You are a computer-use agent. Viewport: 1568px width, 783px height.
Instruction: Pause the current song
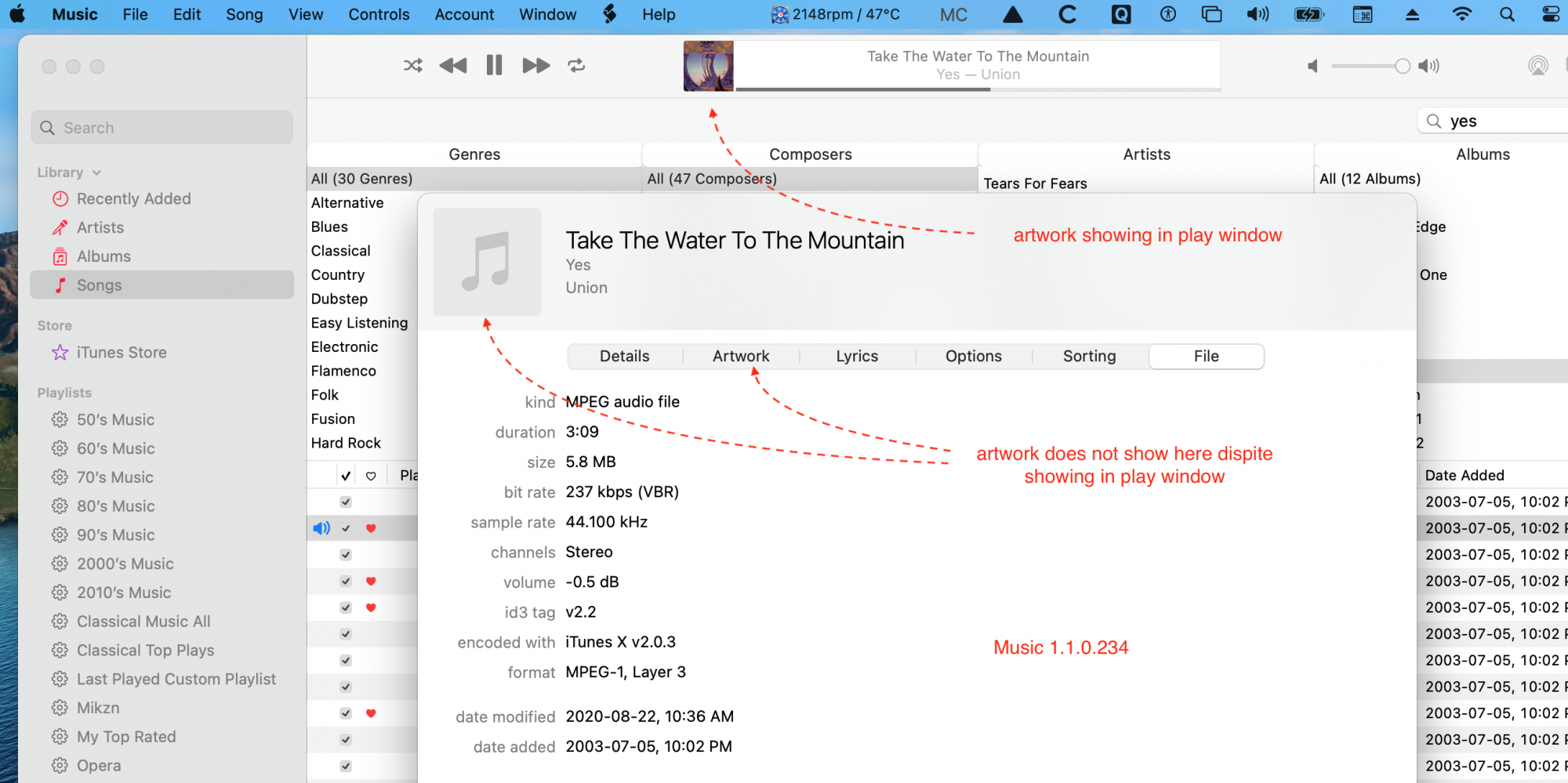pyautogui.click(x=494, y=65)
